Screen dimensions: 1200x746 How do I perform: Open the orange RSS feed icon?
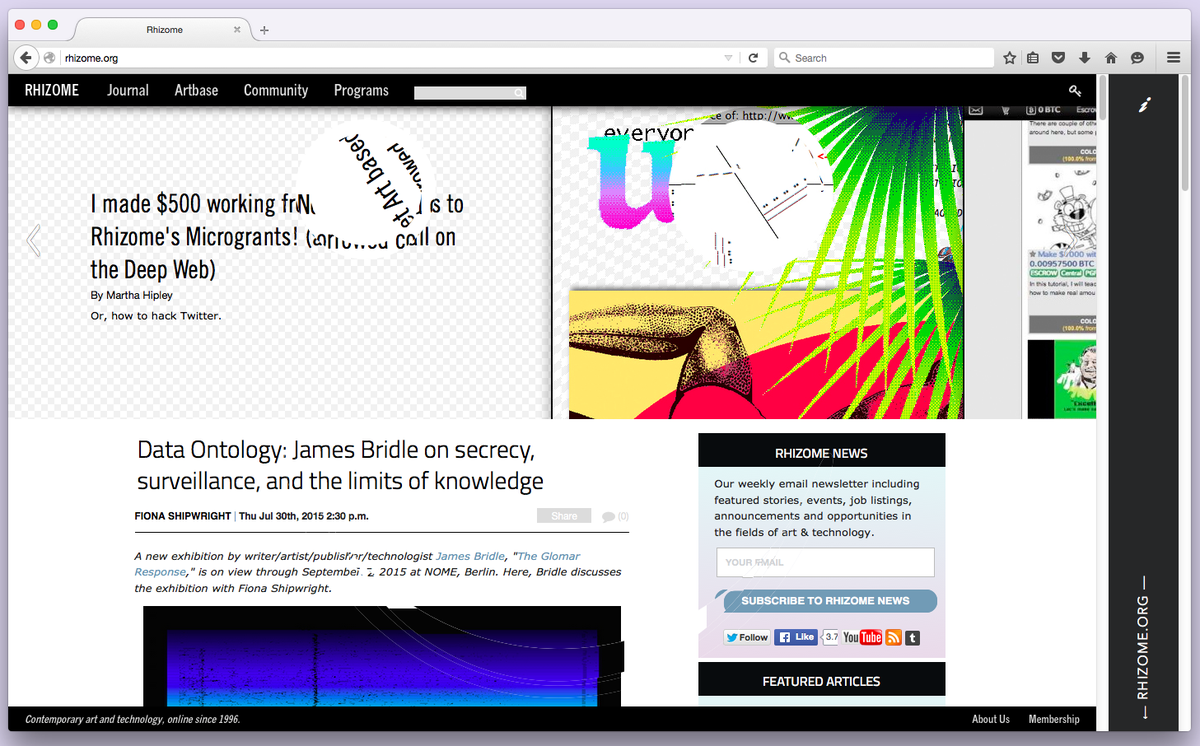click(x=893, y=637)
